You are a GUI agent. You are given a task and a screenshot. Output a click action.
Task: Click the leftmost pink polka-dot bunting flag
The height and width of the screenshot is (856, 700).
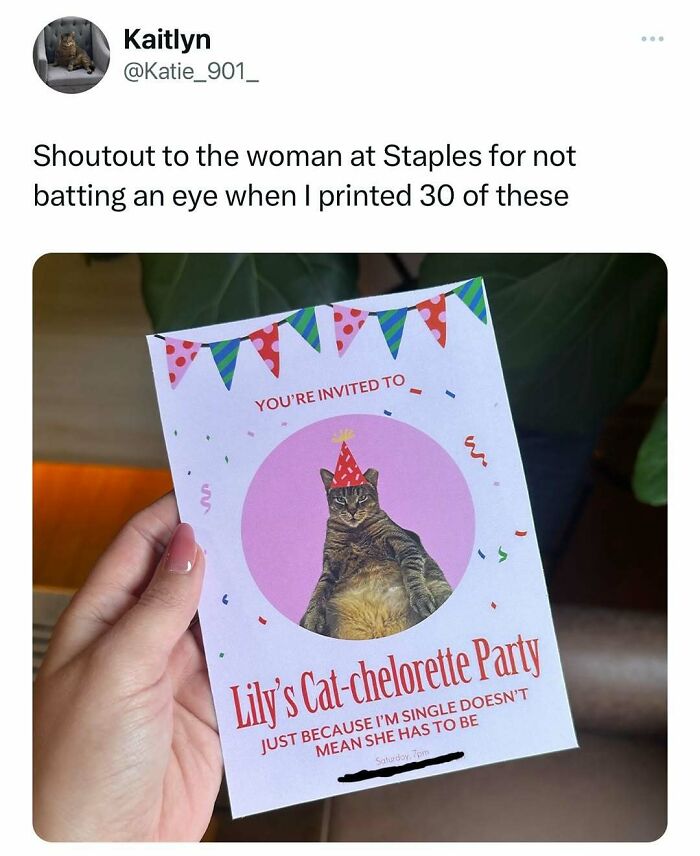tap(180, 360)
